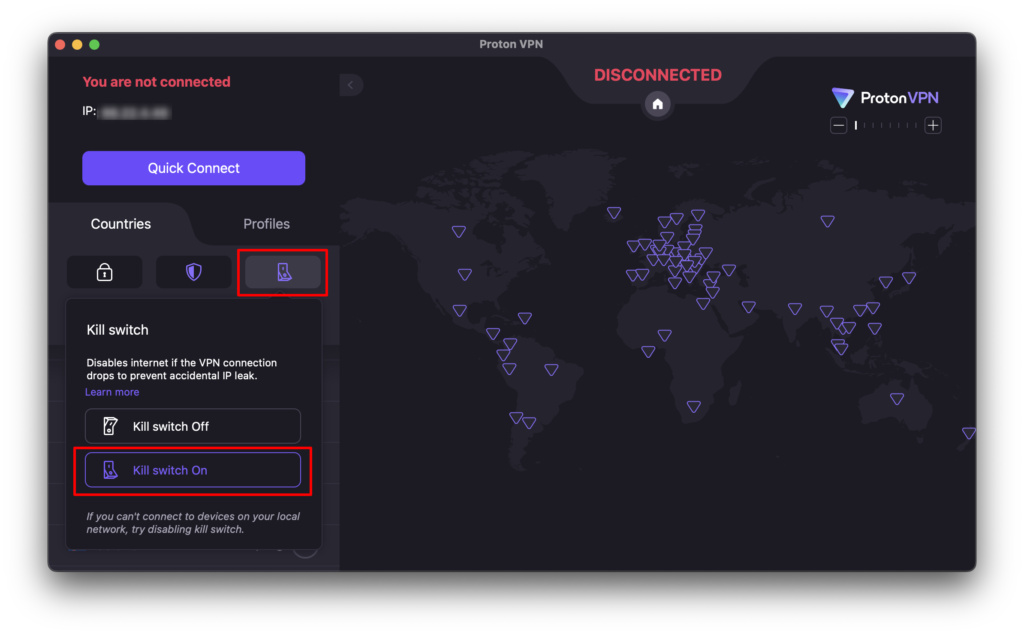Image resolution: width=1024 pixels, height=635 pixels.
Task: Click the Kill switch heading text
Action: [x=118, y=330]
